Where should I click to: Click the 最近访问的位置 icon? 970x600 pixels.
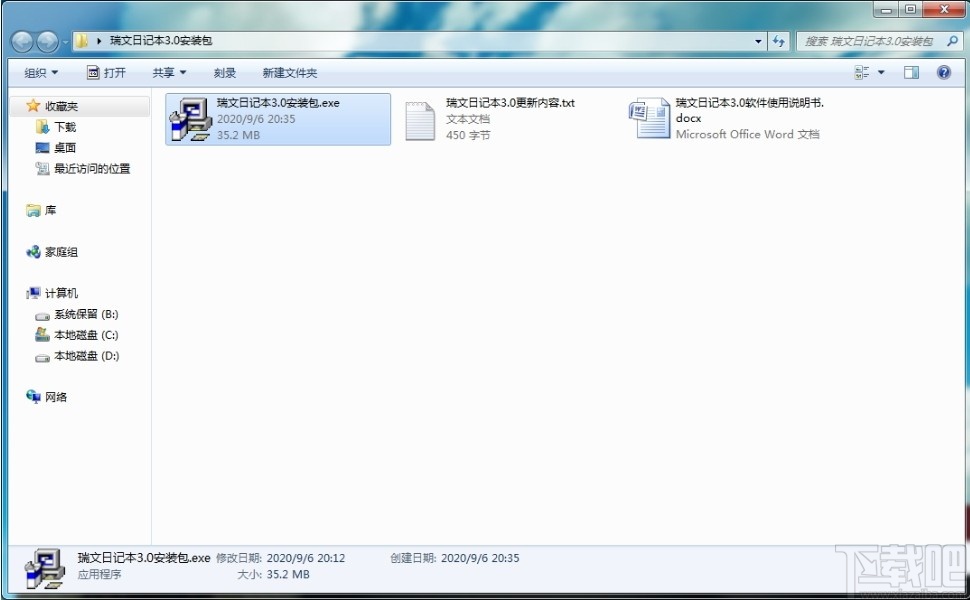pyautogui.click(x=43, y=168)
